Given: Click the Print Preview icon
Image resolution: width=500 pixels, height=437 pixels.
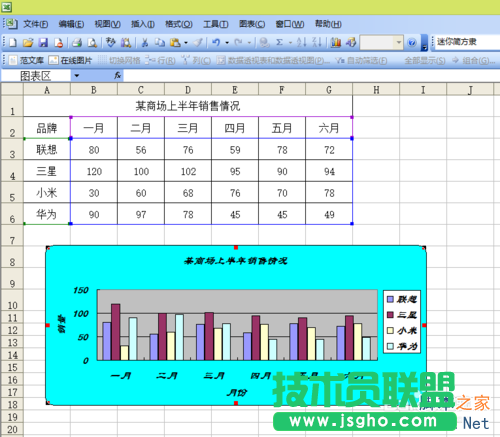Looking at the screenshot, I should (92, 42).
